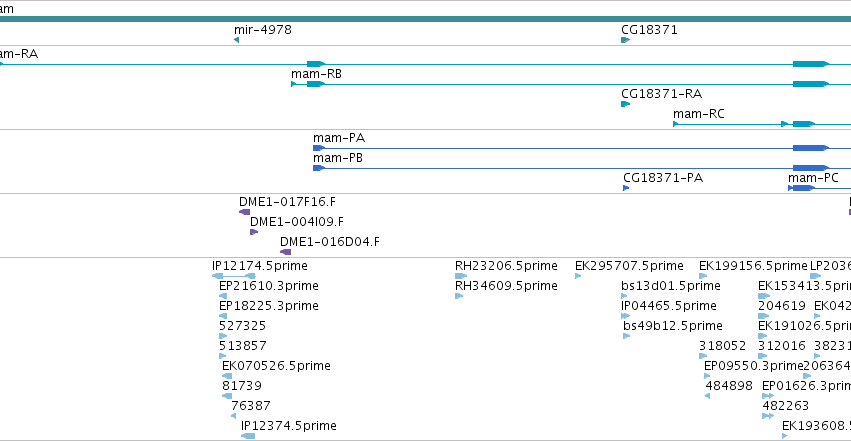Click the mam gene span bar

426,19
